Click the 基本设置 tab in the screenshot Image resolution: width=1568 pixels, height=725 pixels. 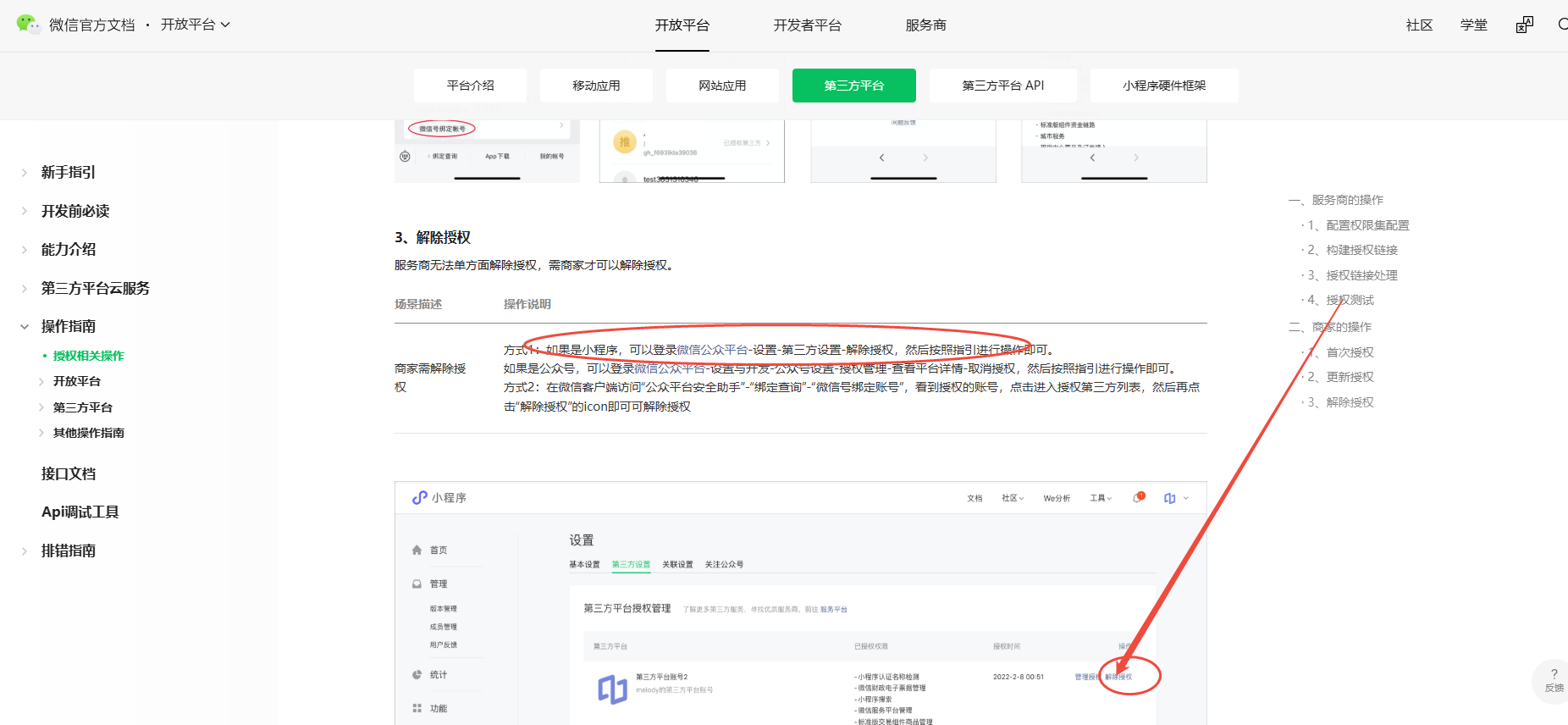click(584, 565)
